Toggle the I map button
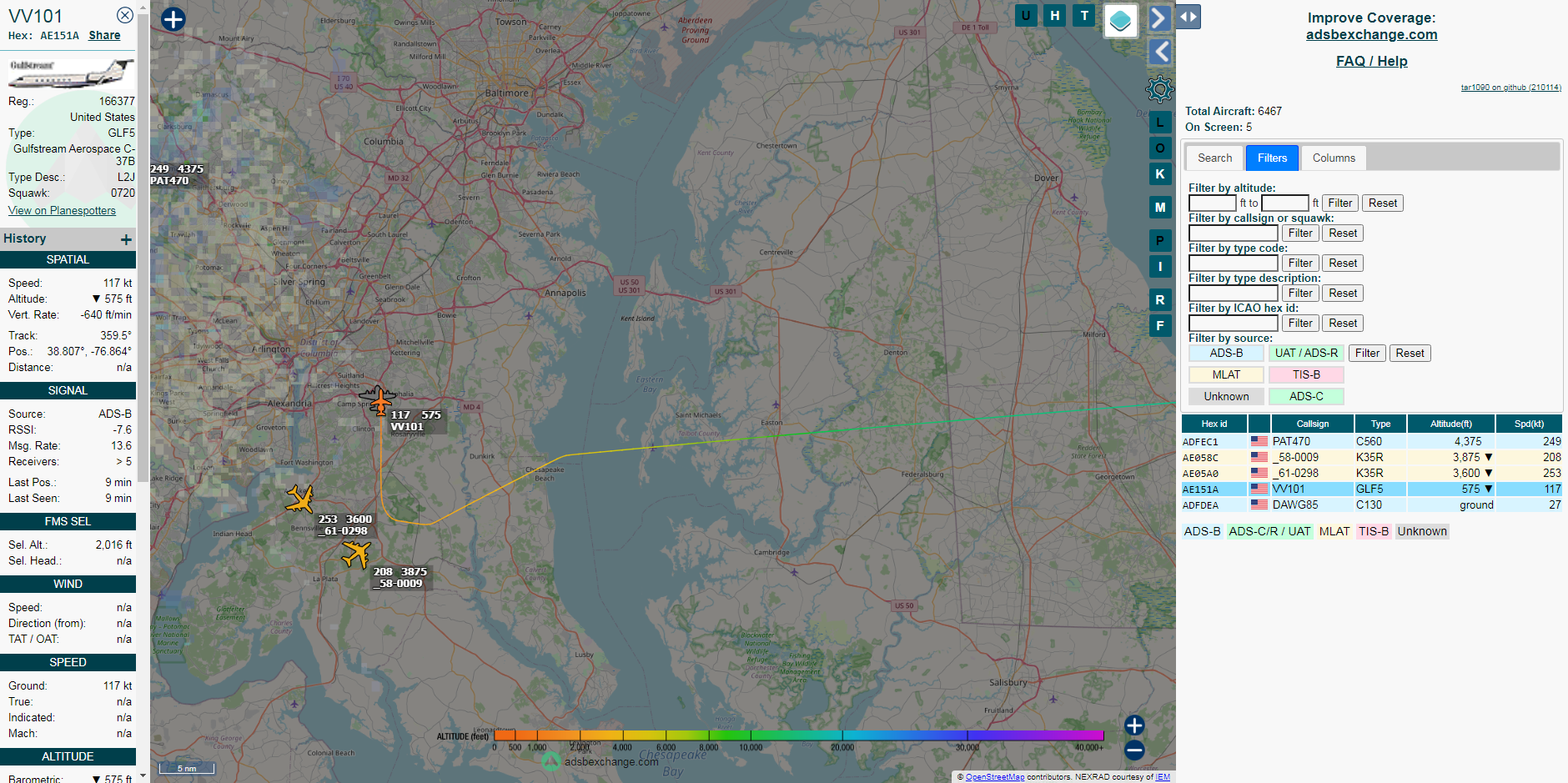The image size is (1568, 783). click(x=1160, y=267)
